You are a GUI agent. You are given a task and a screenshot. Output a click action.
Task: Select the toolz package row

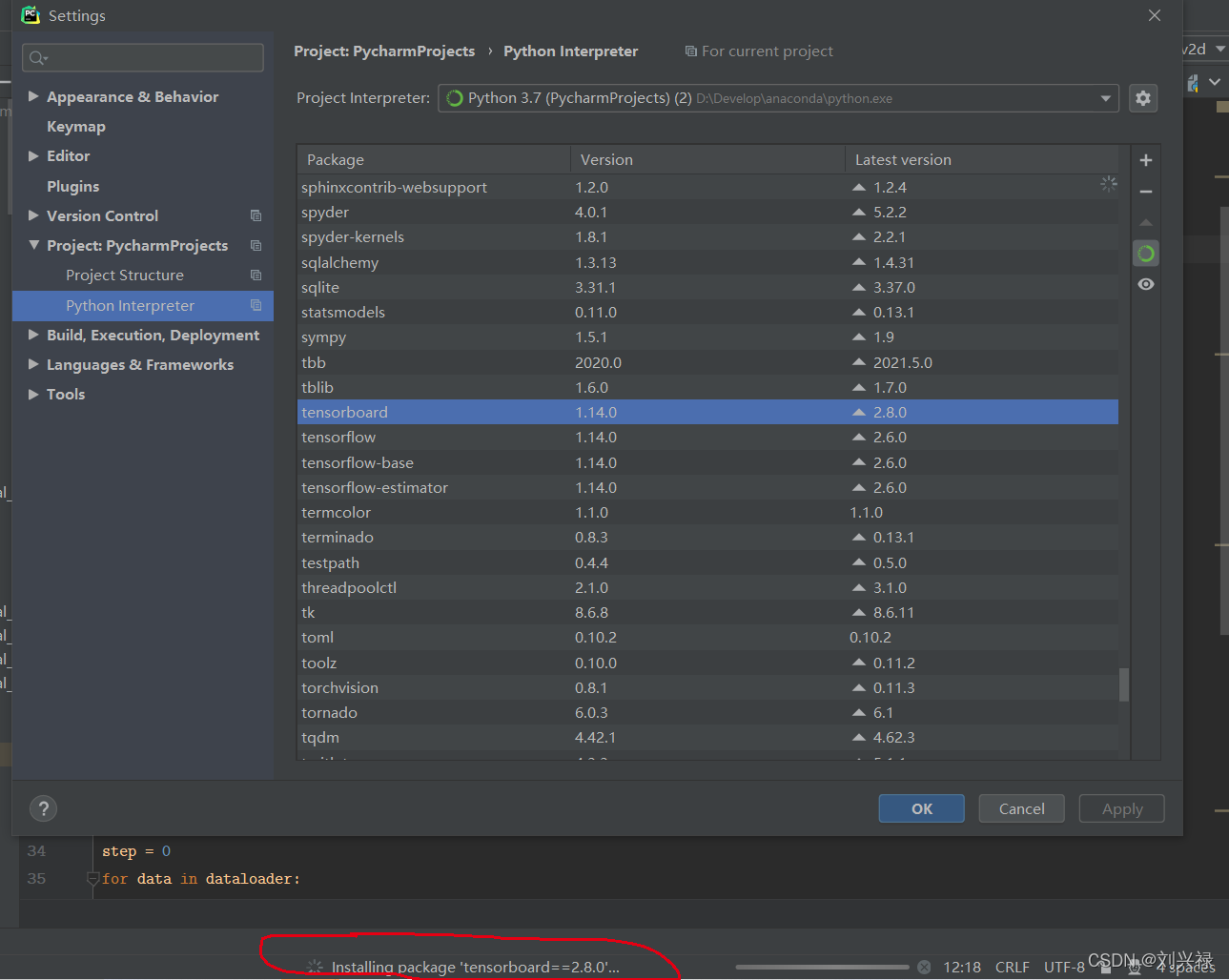click(707, 663)
